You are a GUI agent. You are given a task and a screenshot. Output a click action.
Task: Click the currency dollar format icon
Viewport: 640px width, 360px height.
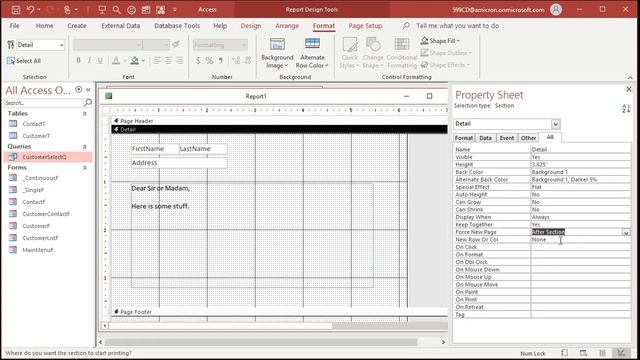click(198, 60)
